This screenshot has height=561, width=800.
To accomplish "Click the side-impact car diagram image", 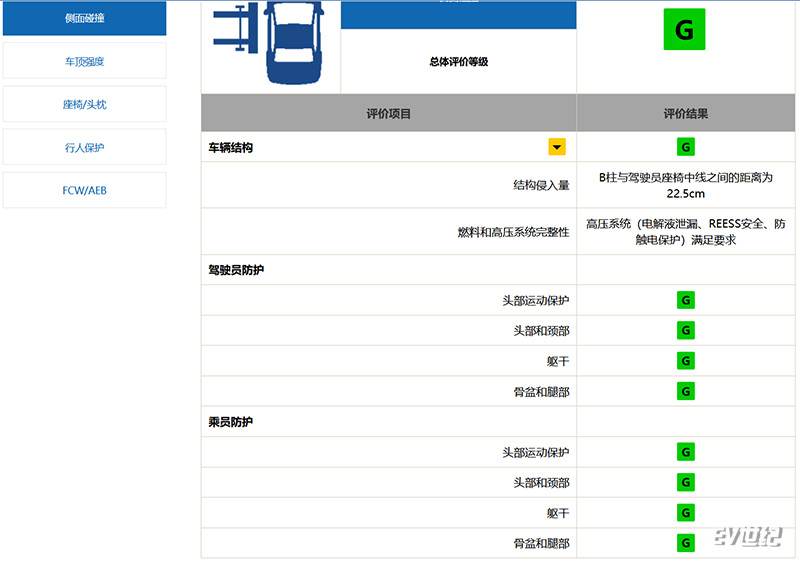I will tap(269, 43).
